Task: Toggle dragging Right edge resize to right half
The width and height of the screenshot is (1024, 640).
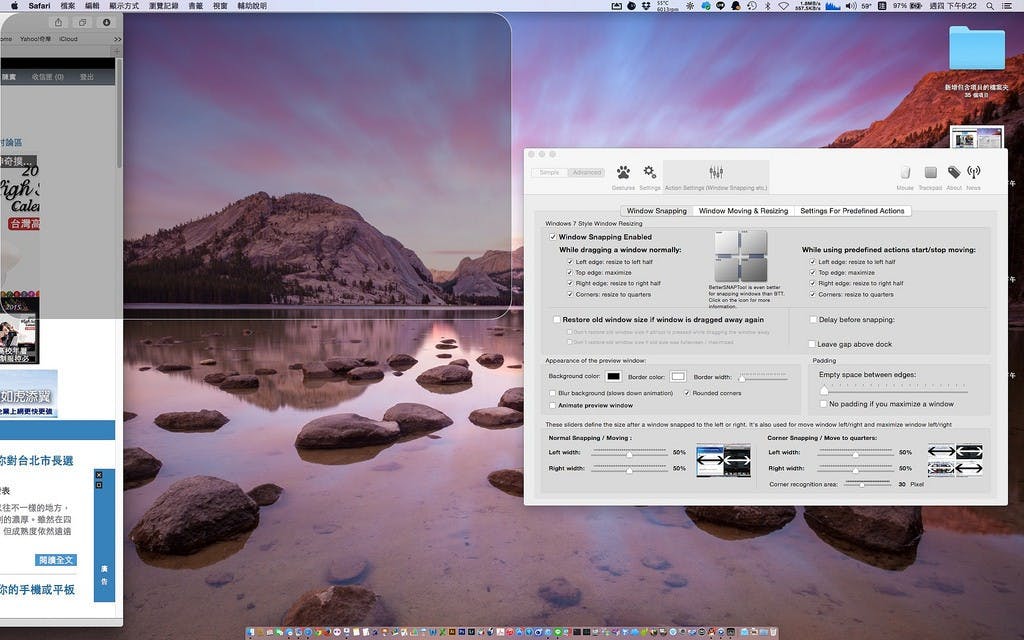Action: (x=570, y=283)
